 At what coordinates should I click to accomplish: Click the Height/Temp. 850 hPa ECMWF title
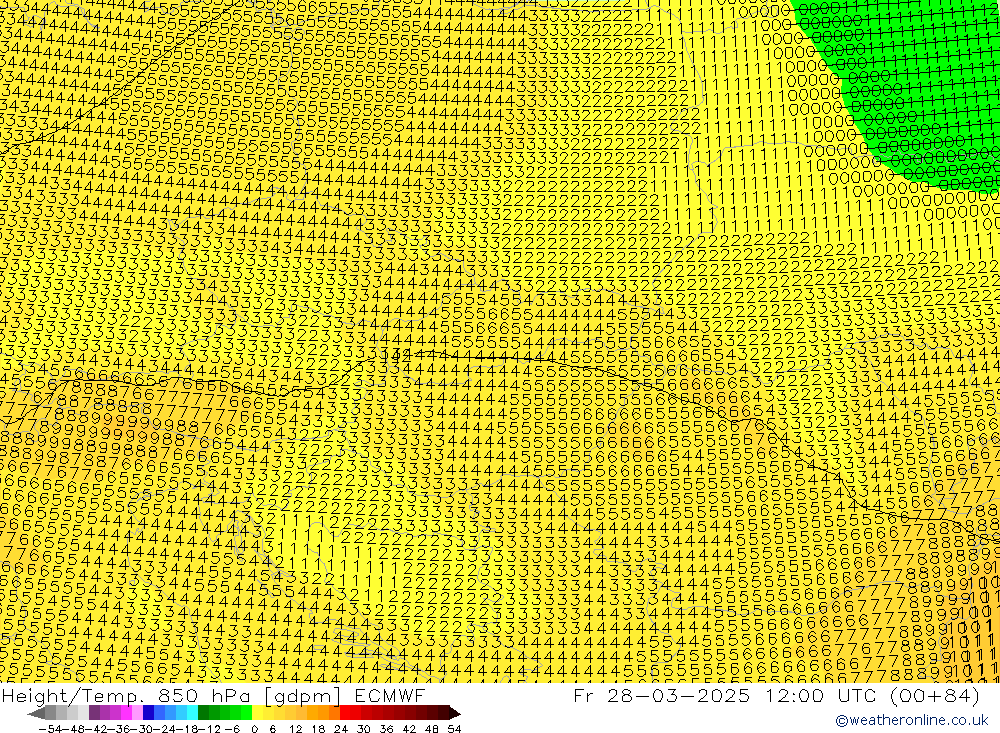[213, 695]
